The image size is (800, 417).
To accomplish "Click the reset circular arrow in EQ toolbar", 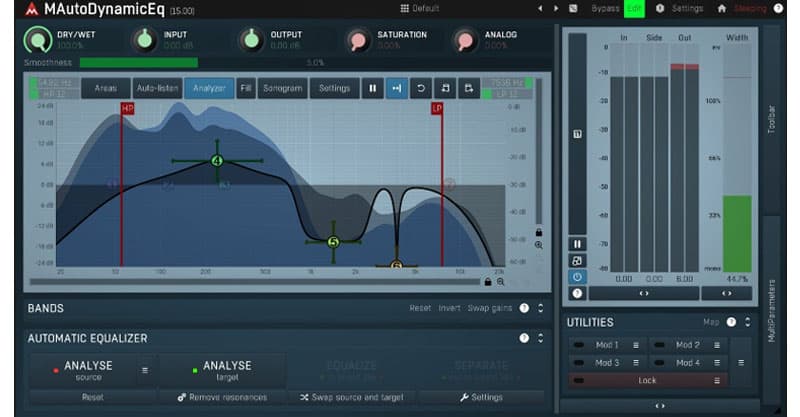I will [420, 88].
